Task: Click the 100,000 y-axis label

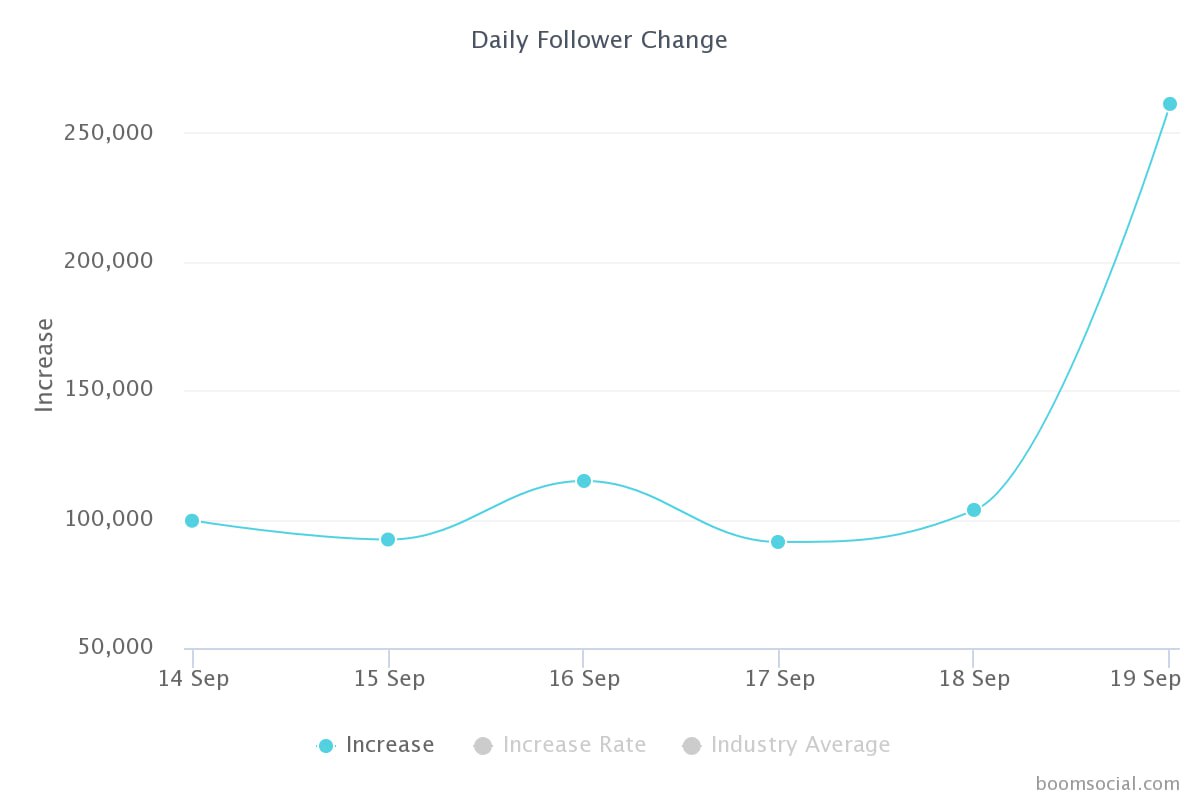Action: (107, 519)
